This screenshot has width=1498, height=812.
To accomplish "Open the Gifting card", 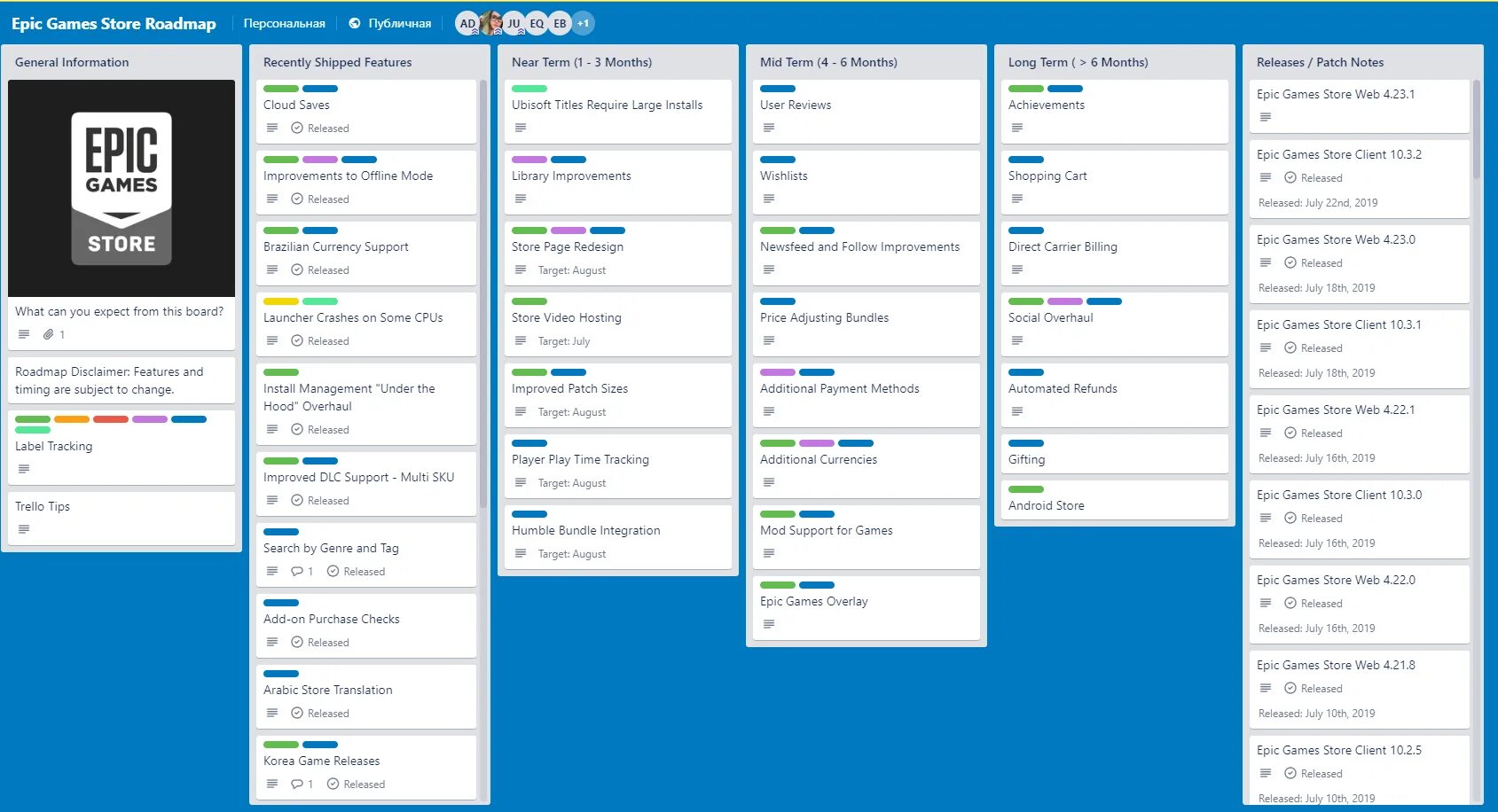I will coord(1115,454).
